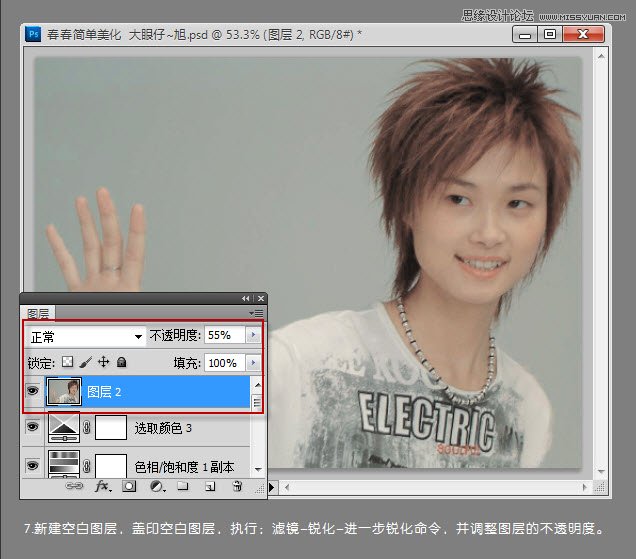Open the blend mode dropdown 正常

(86, 337)
